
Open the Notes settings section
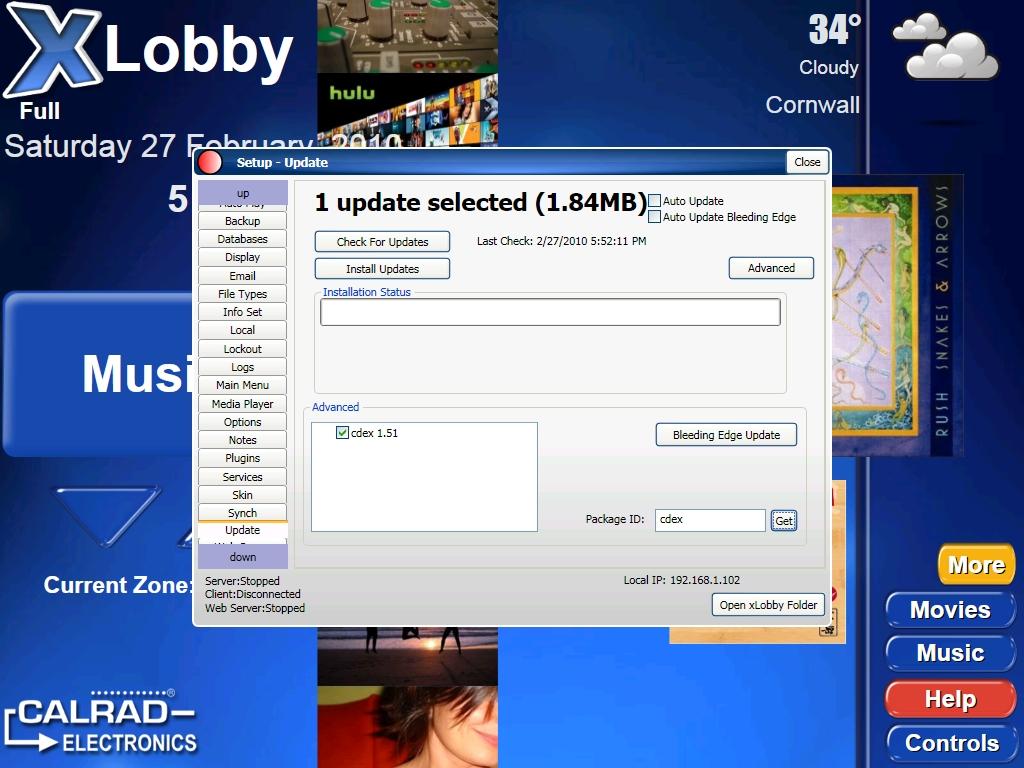[242, 440]
